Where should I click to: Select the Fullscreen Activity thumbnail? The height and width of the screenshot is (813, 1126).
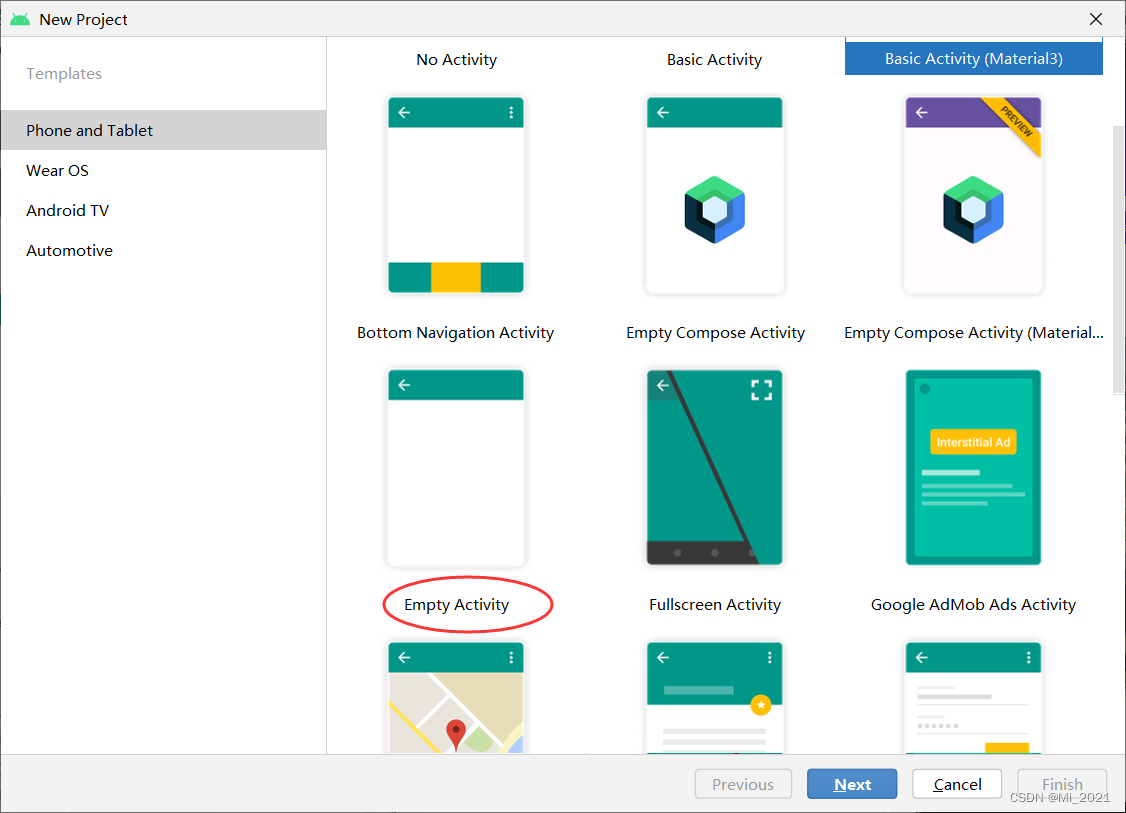coord(715,468)
